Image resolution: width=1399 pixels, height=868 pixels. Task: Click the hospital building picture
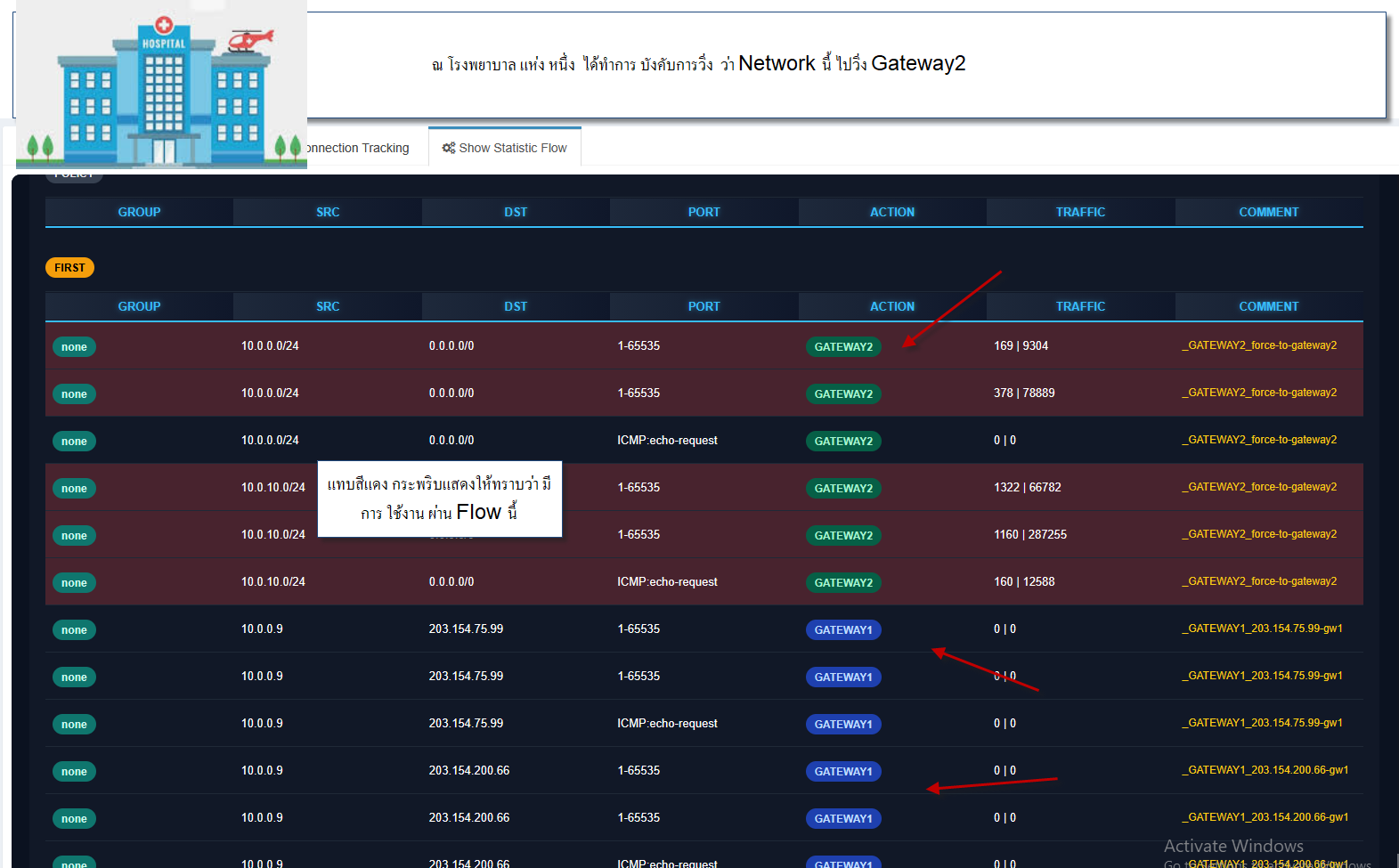(x=161, y=85)
